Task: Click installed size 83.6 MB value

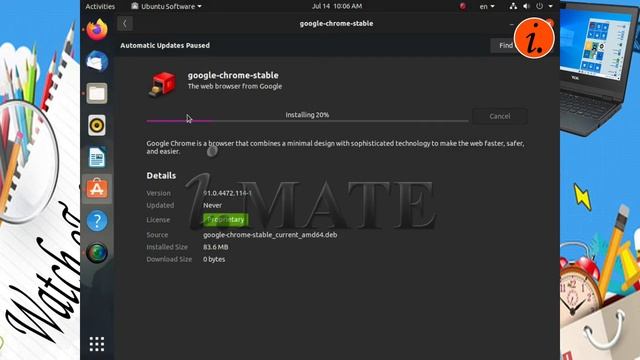Action: click(x=216, y=247)
